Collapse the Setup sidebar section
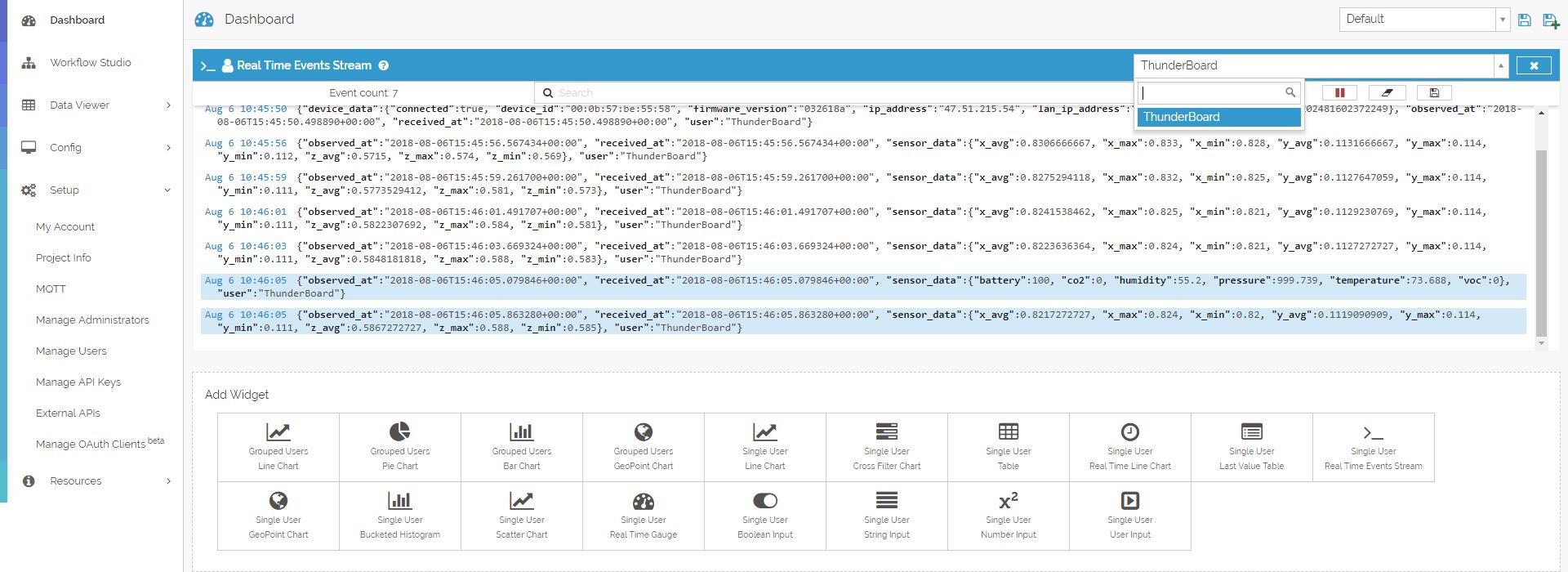This screenshot has height=572, width=1568. click(x=96, y=190)
